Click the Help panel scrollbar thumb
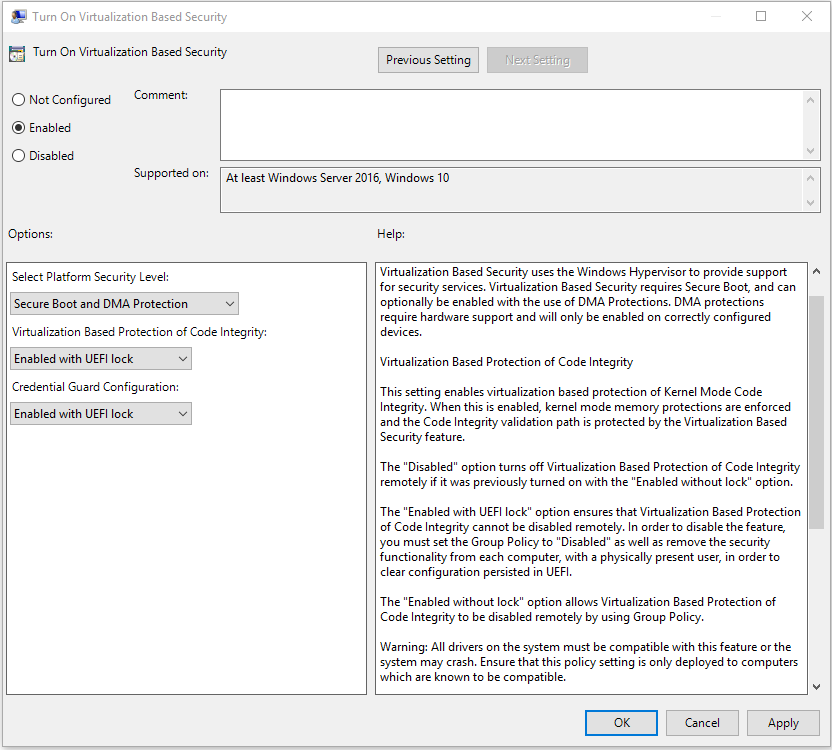The image size is (832, 750). 816,410
